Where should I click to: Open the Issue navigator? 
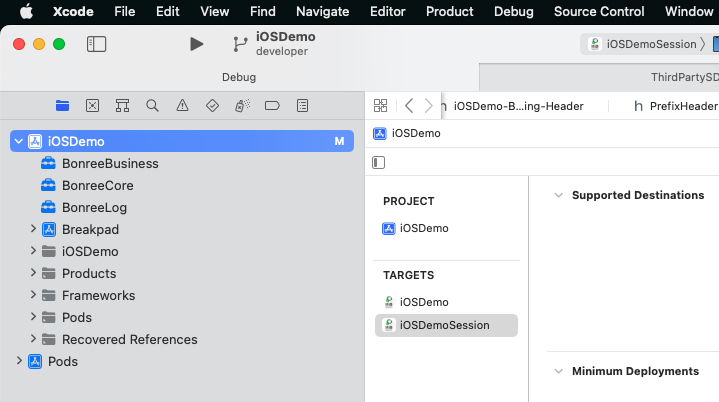pyautogui.click(x=182, y=105)
